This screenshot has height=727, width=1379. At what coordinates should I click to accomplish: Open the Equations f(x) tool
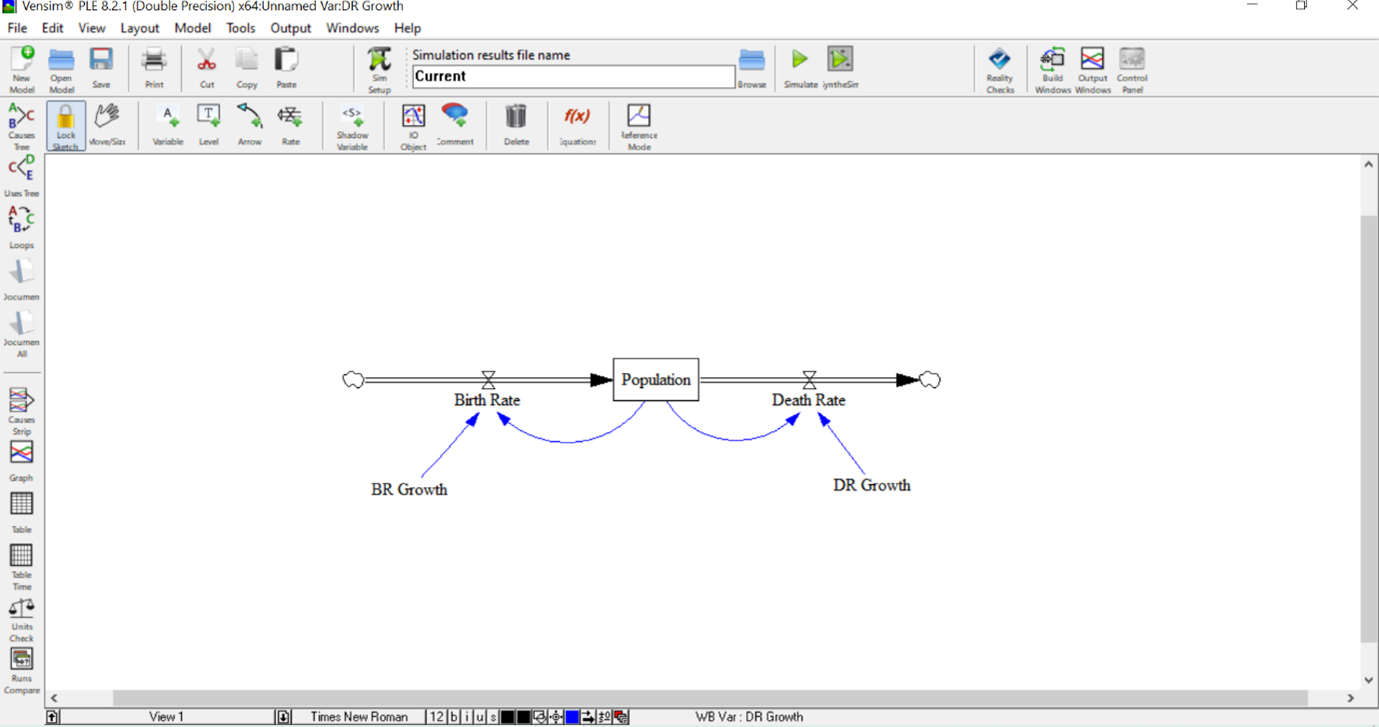pos(577,125)
